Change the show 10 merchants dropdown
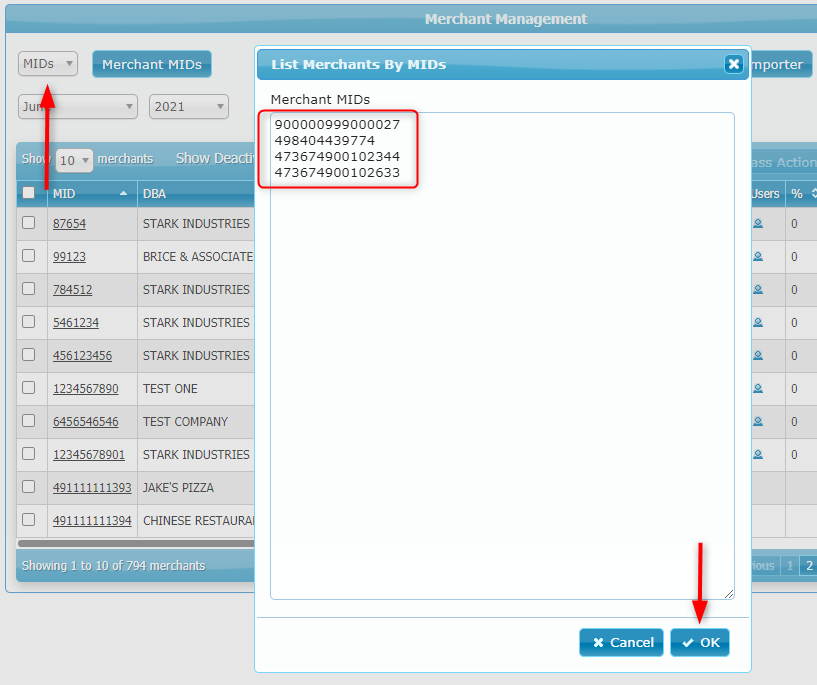The image size is (817, 685). point(74,160)
